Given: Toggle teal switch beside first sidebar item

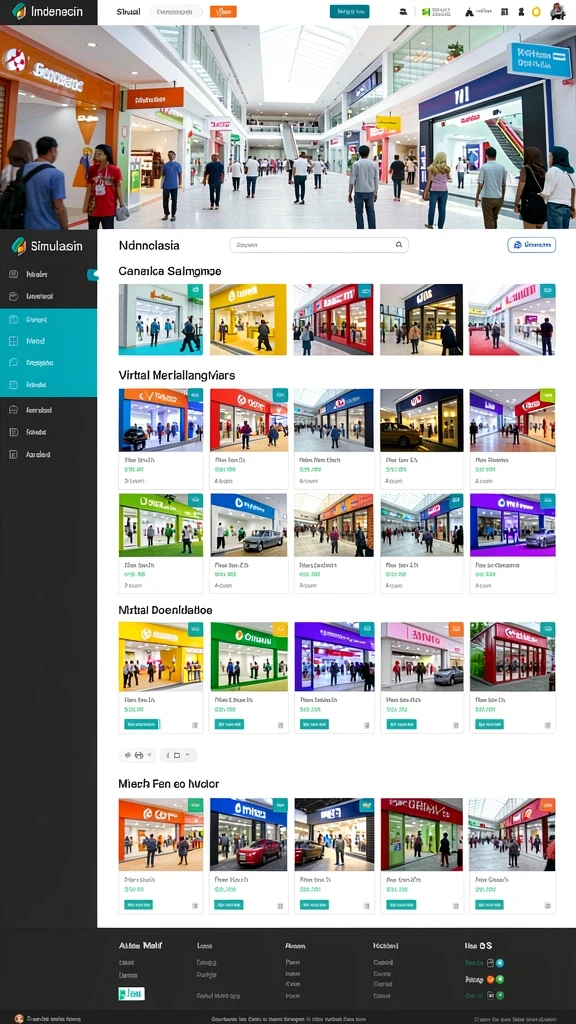Looking at the screenshot, I should click(x=92, y=274).
